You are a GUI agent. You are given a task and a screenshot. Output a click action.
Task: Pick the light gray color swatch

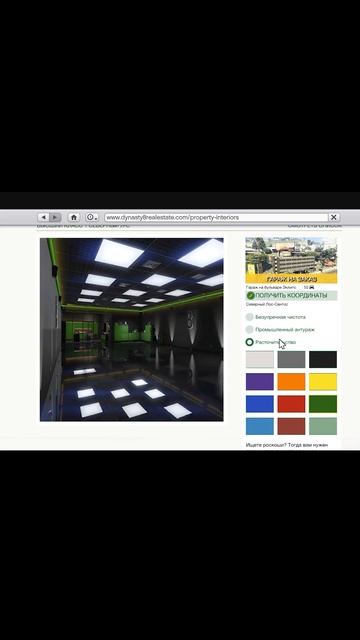pyautogui.click(x=260, y=360)
